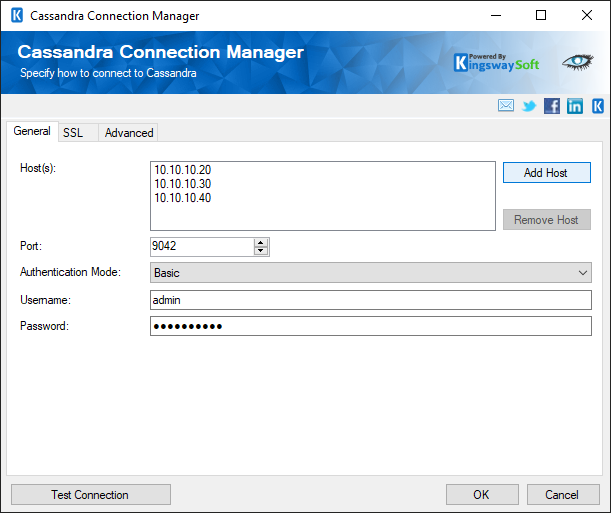Click the Add Host button
Viewport: 611px width, 513px height.
[546, 173]
